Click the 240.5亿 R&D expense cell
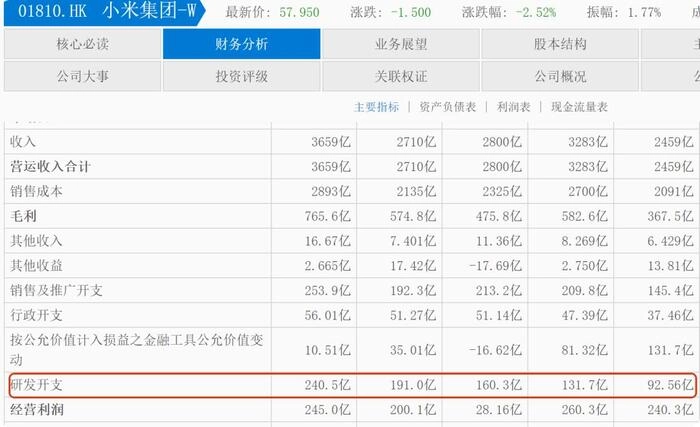The height and width of the screenshot is (427, 700). (x=327, y=385)
